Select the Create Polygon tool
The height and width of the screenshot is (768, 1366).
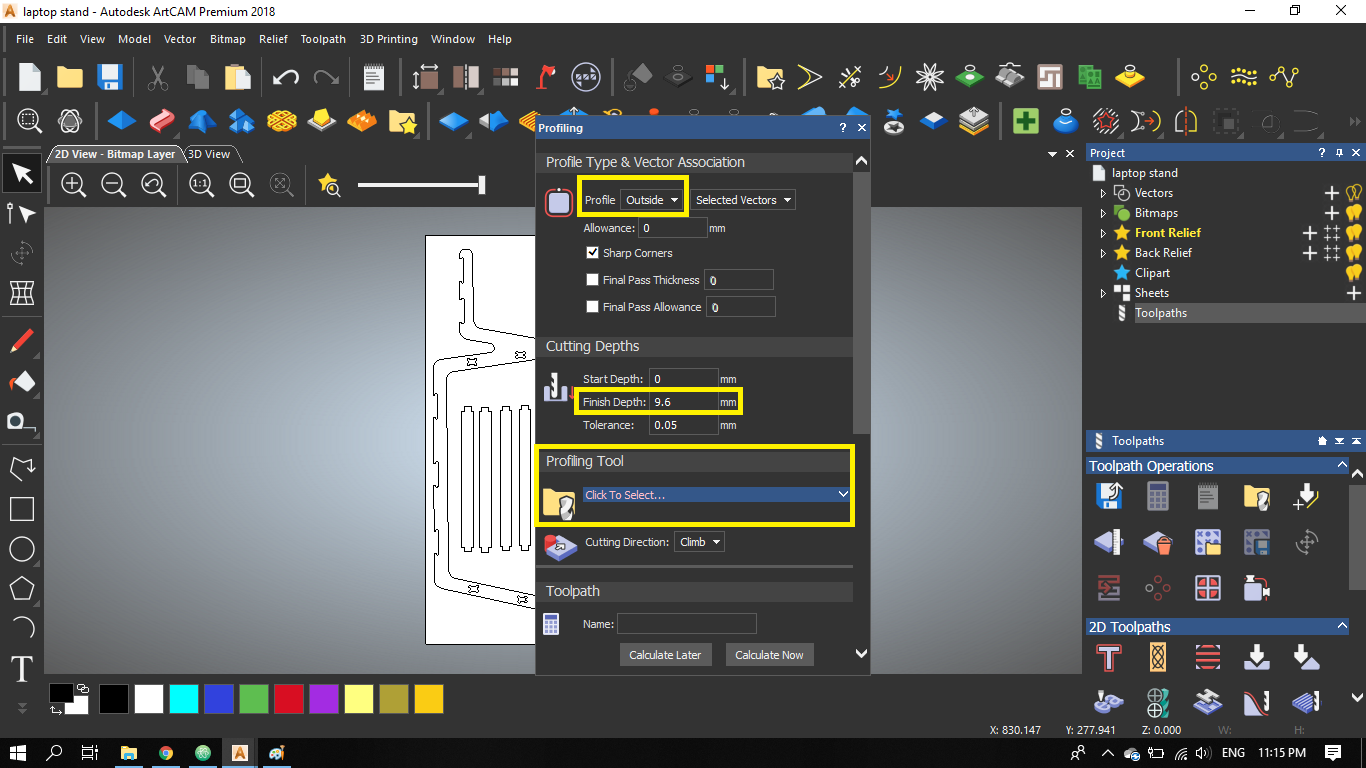coord(21,588)
